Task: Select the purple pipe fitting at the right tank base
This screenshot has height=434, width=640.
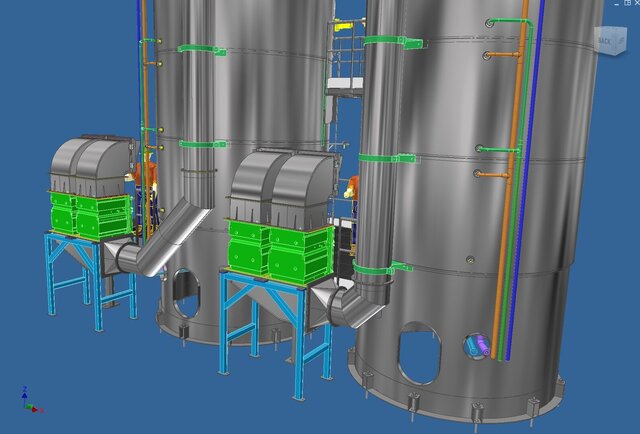Action: pos(477,347)
